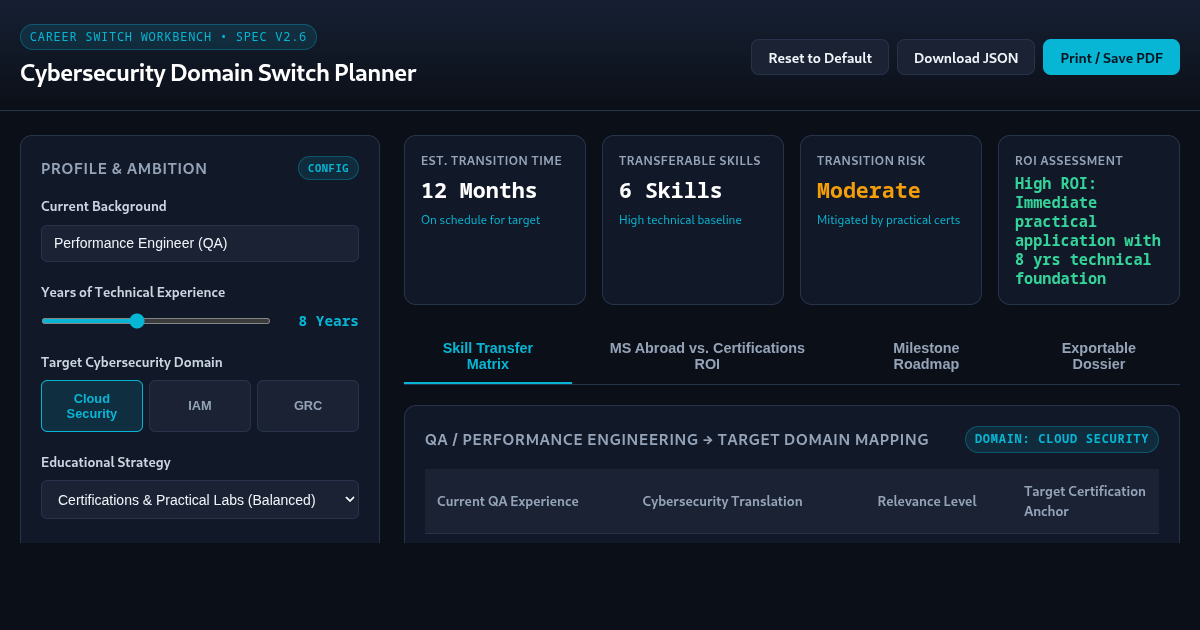Click 'Target Certification Anchor' column header
Screen dimensions: 1200x630
point(1085,501)
